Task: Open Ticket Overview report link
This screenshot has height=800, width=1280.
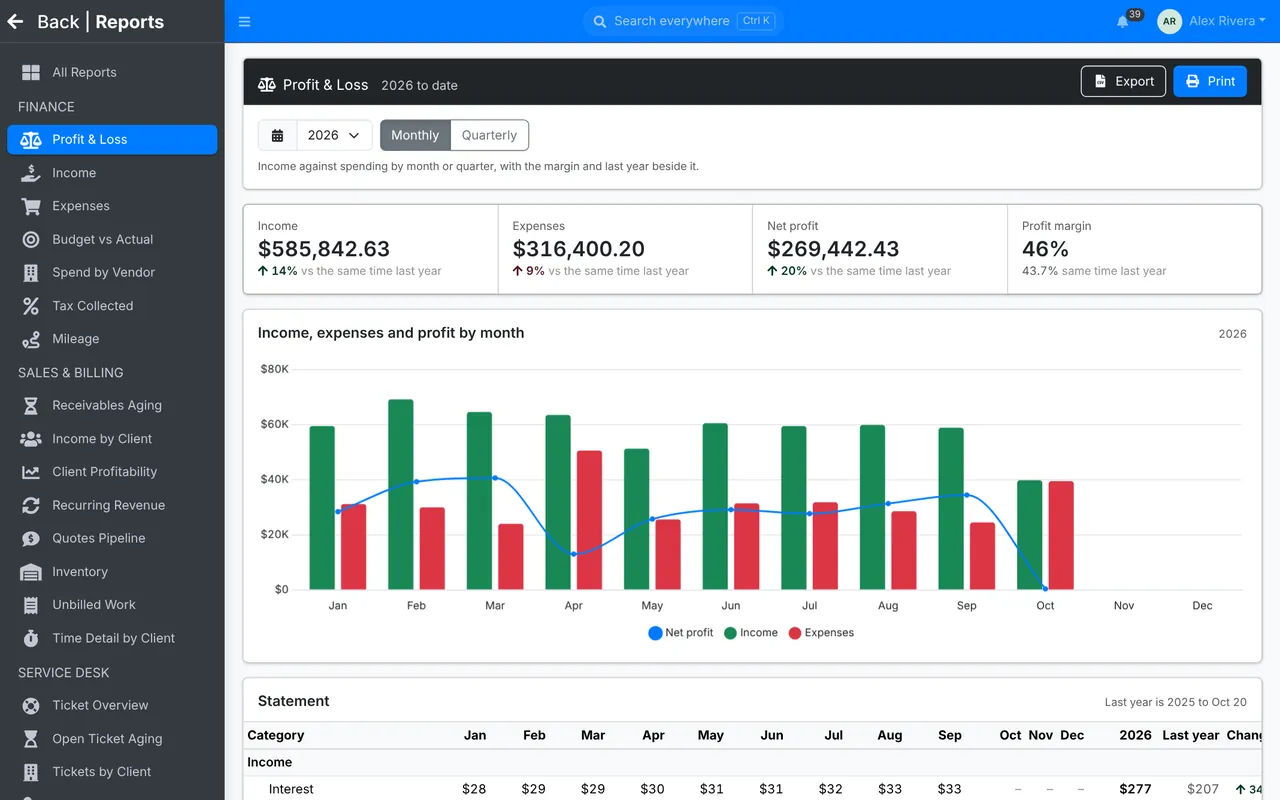Action: pos(112,705)
